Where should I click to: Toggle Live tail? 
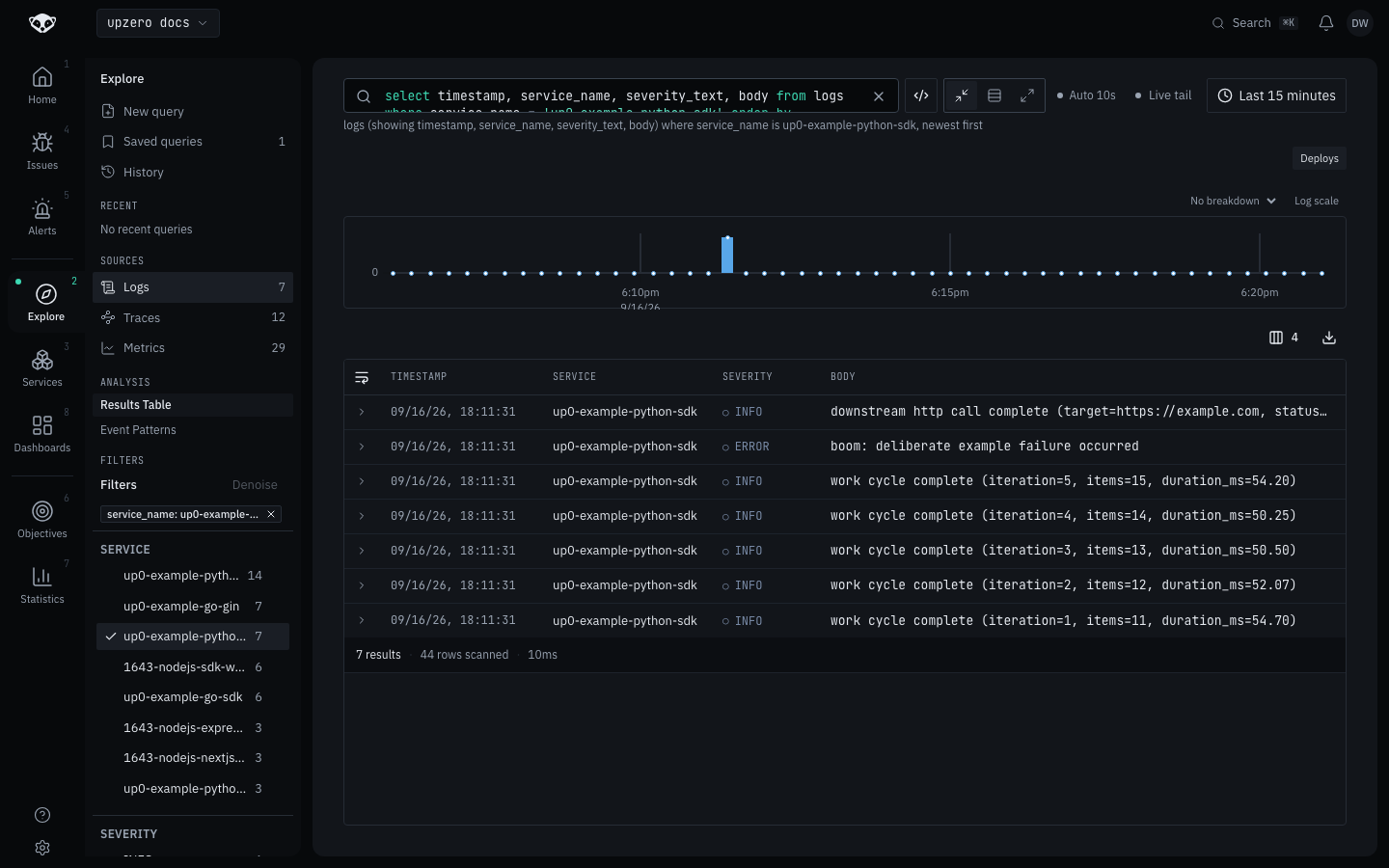point(1163,95)
